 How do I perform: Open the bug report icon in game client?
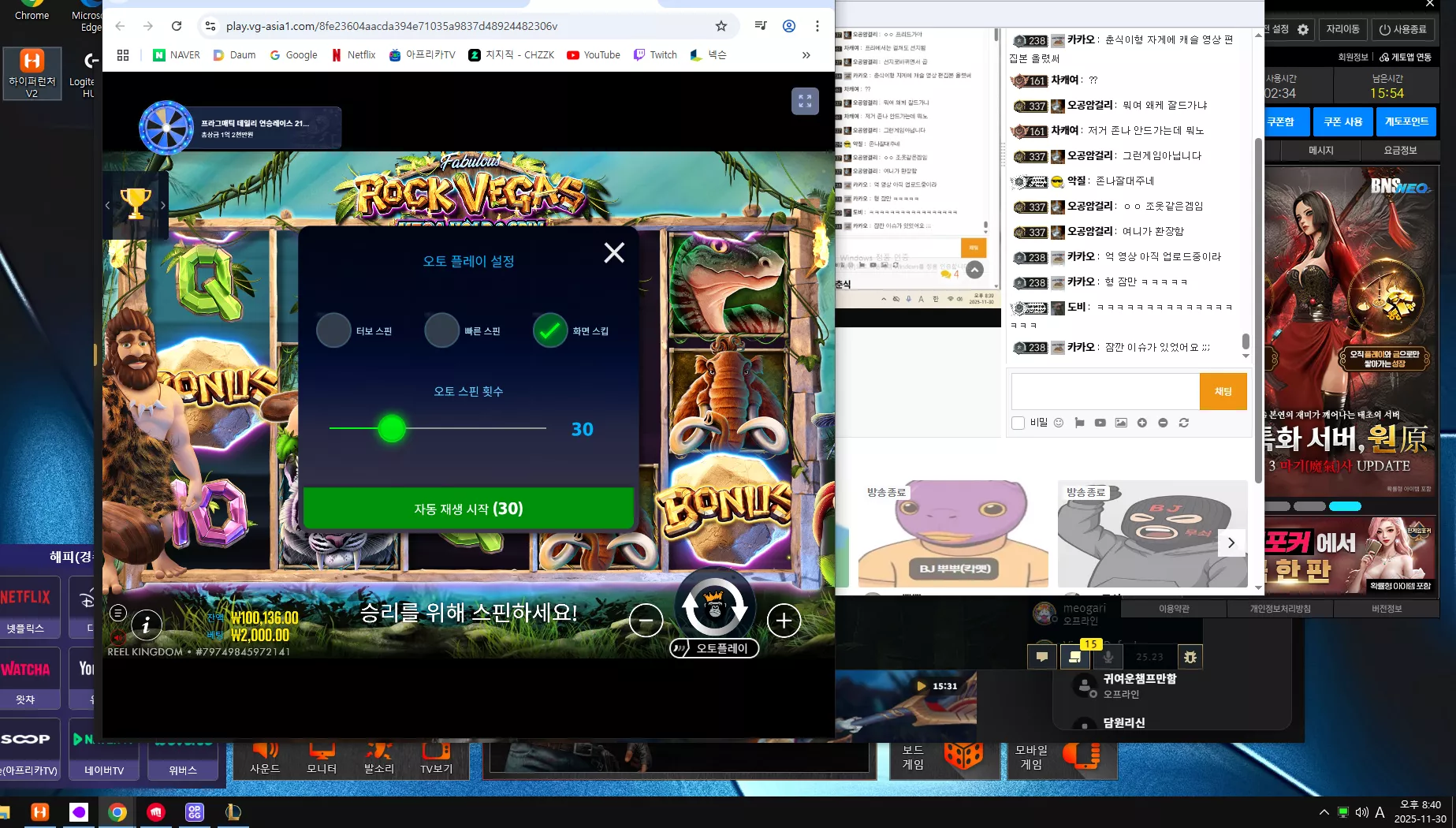point(1190,657)
